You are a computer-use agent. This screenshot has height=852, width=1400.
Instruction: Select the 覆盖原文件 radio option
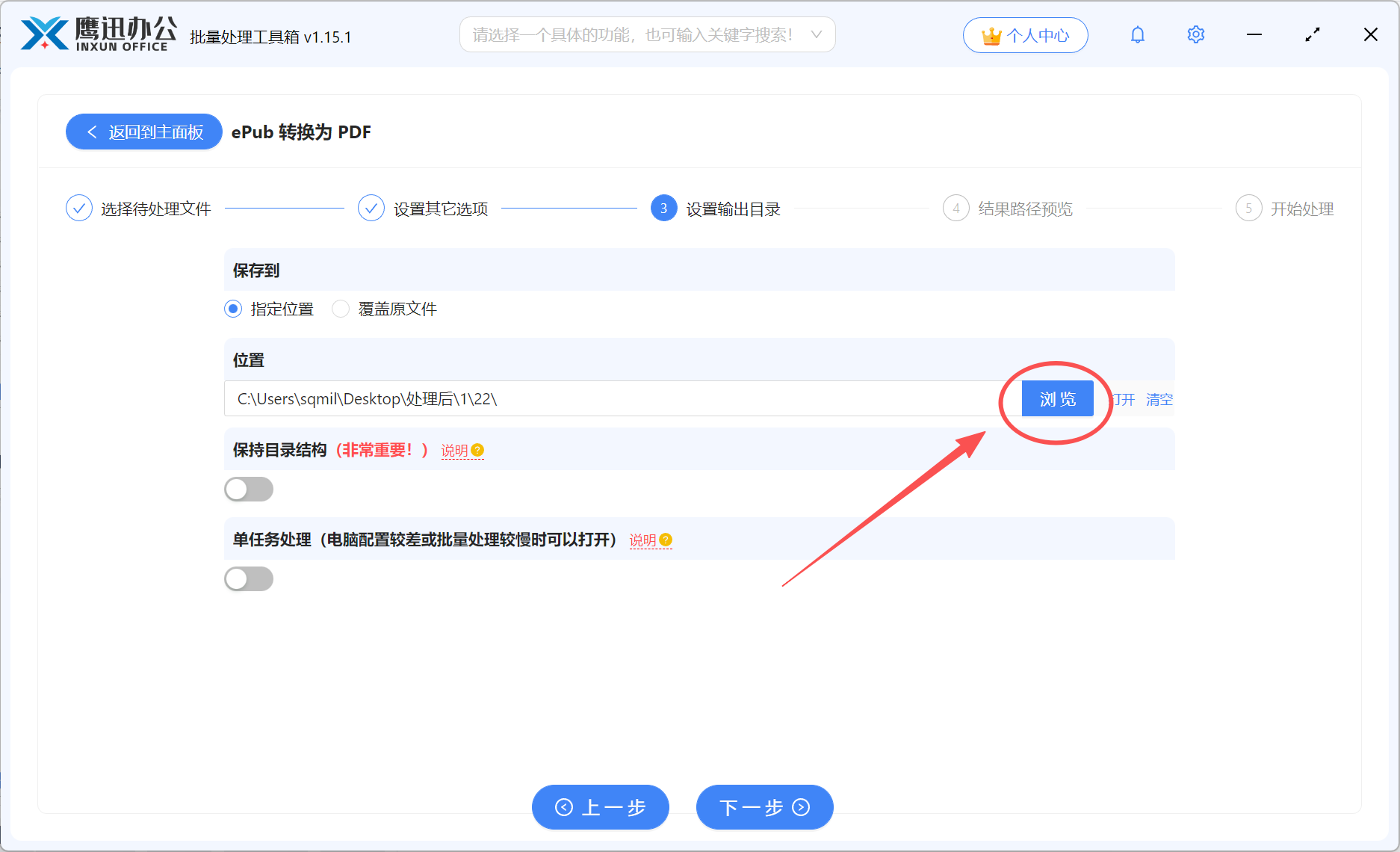point(341,309)
